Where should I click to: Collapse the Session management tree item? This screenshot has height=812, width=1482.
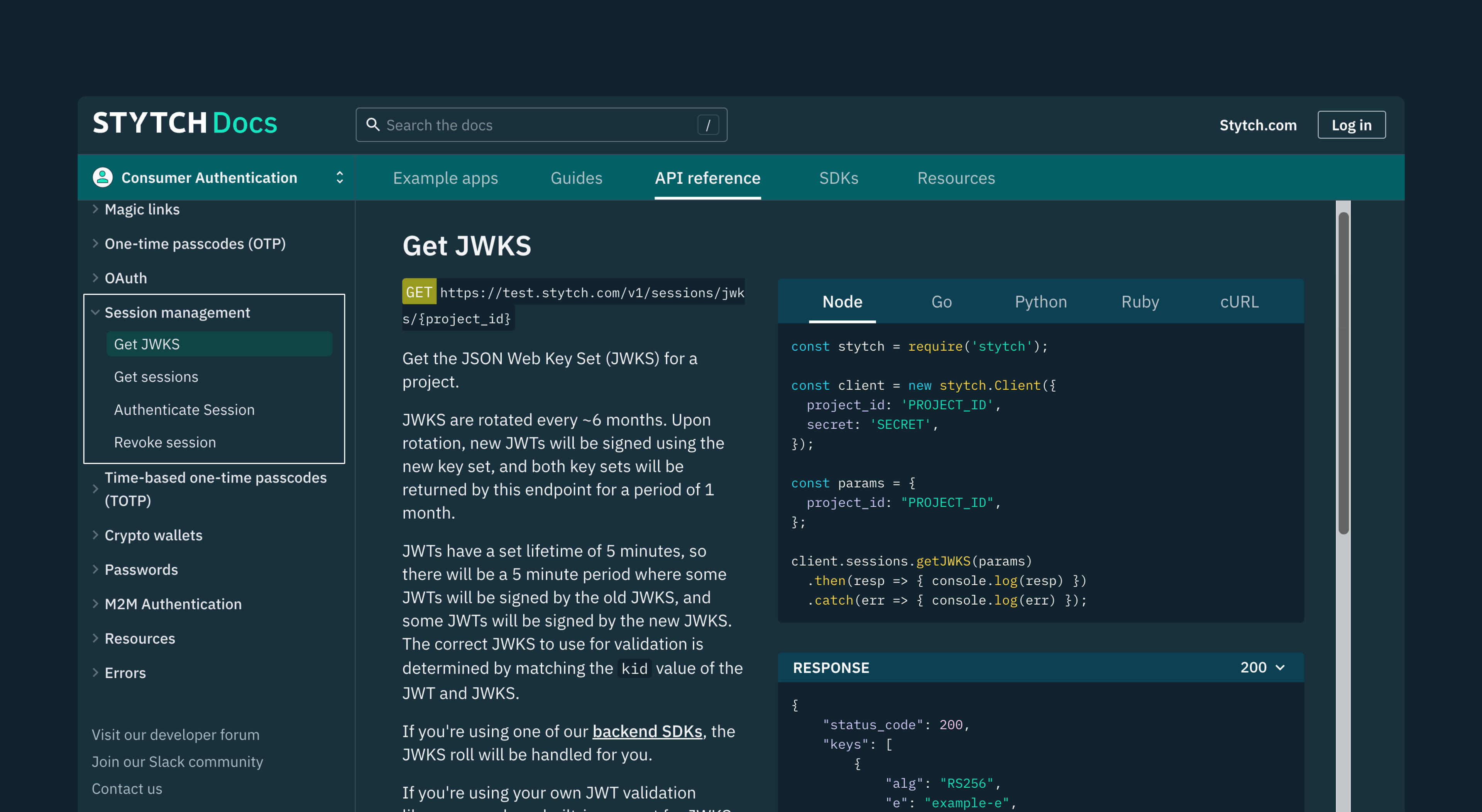tap(94, 312)
